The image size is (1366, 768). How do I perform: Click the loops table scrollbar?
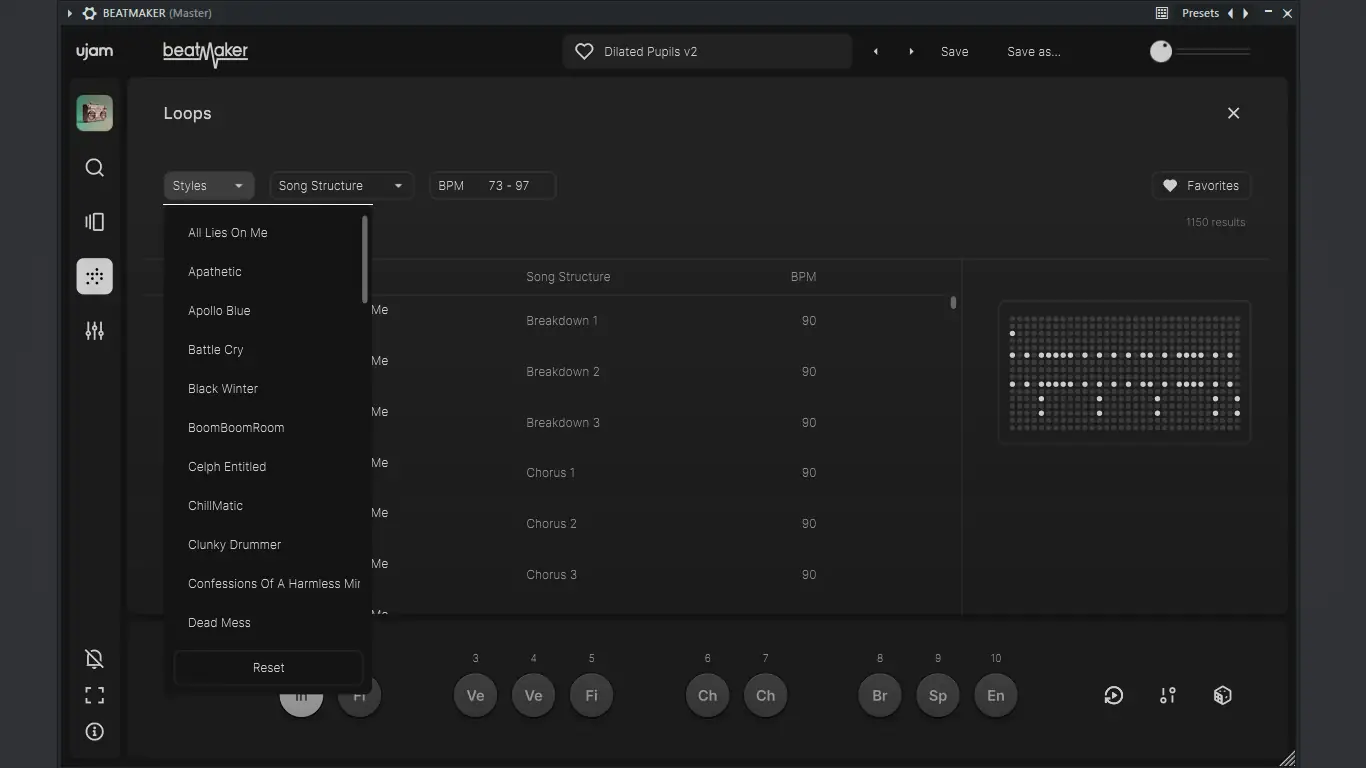tap(953, 302)
